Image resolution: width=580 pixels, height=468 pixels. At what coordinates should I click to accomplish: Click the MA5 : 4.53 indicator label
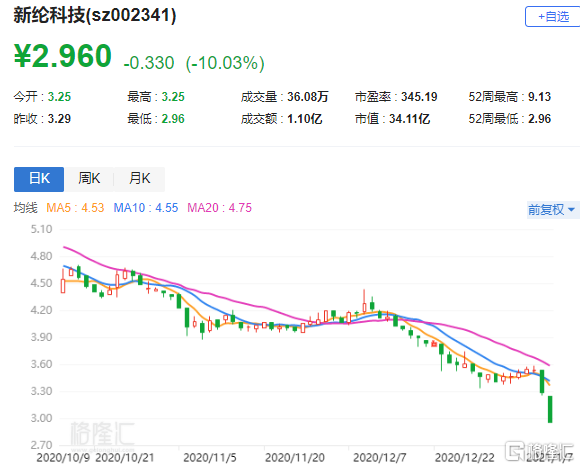pyautogui.click(x=75, y=208)
